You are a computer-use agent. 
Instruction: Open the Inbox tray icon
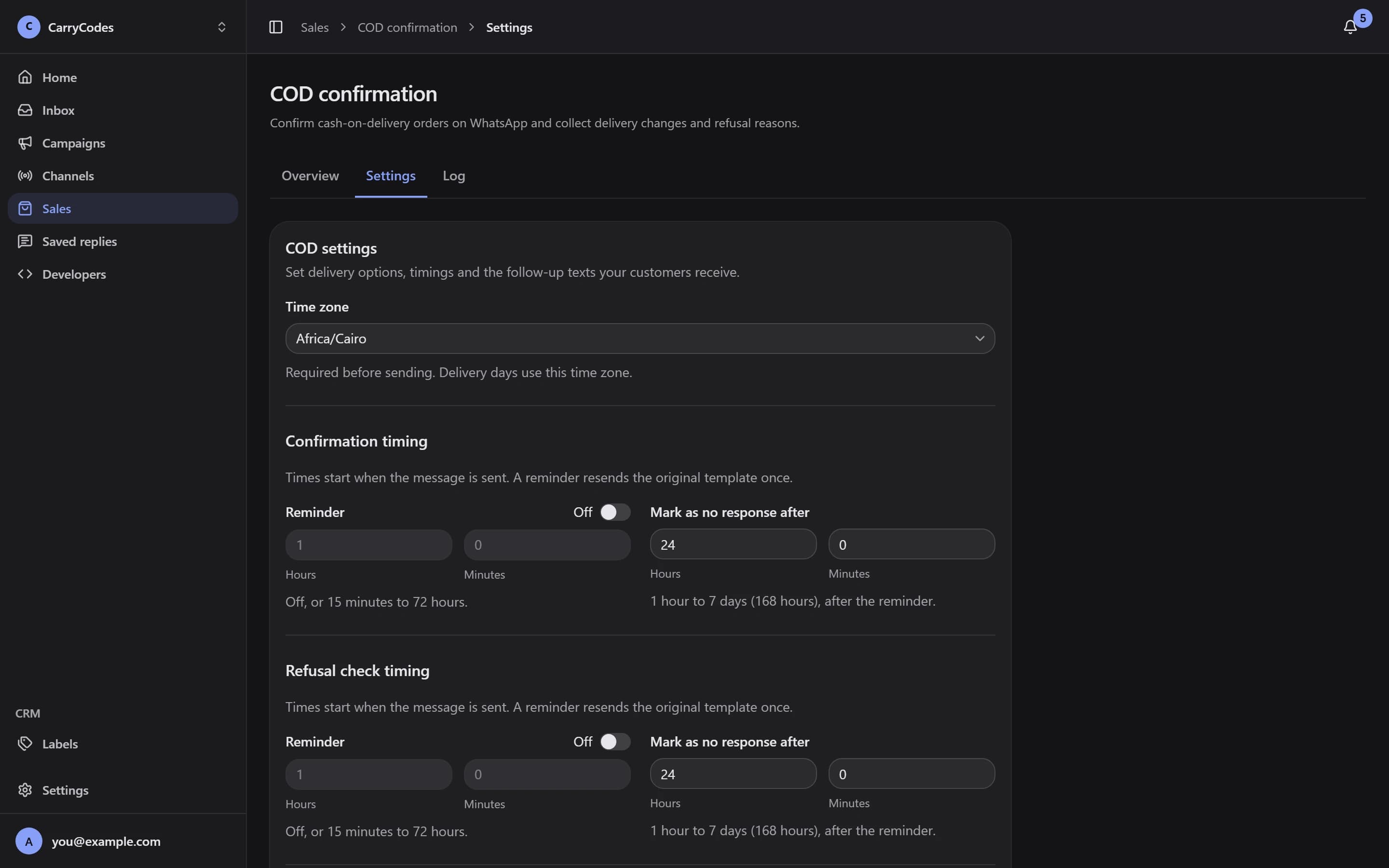point(25,109)
